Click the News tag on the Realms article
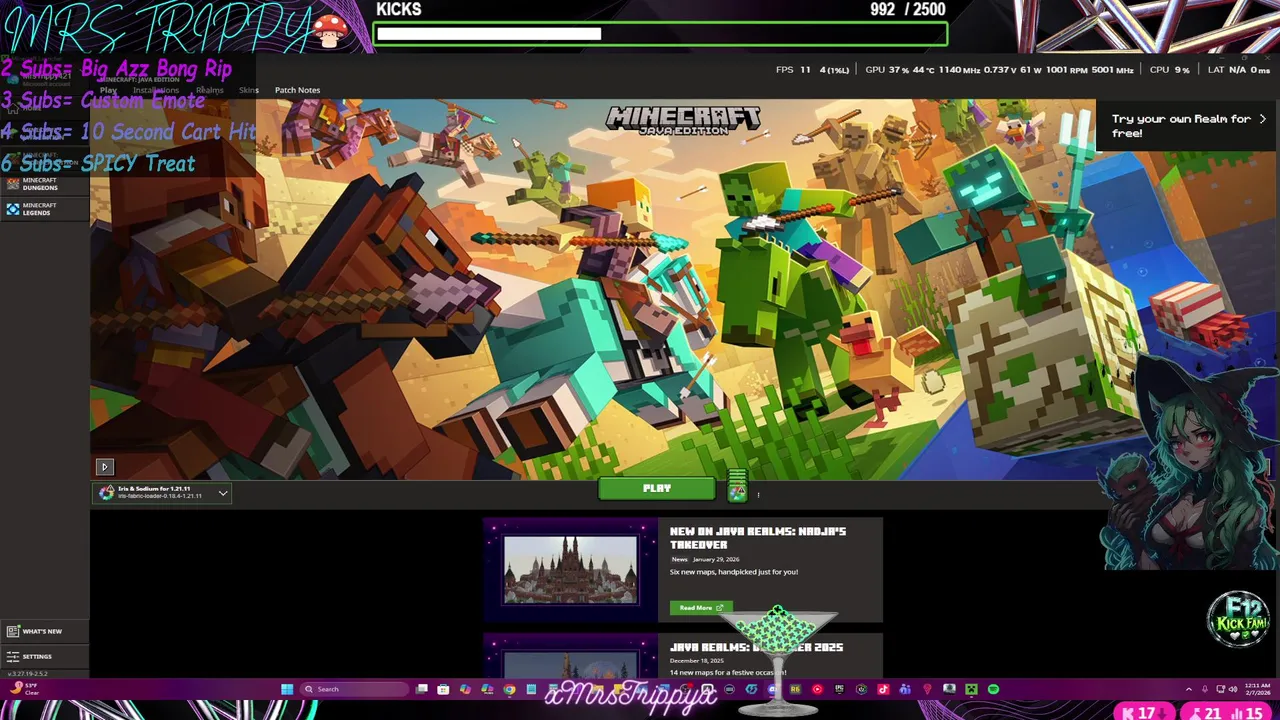The height and width of the screenshot is (720, 1280). coord(680,559)
